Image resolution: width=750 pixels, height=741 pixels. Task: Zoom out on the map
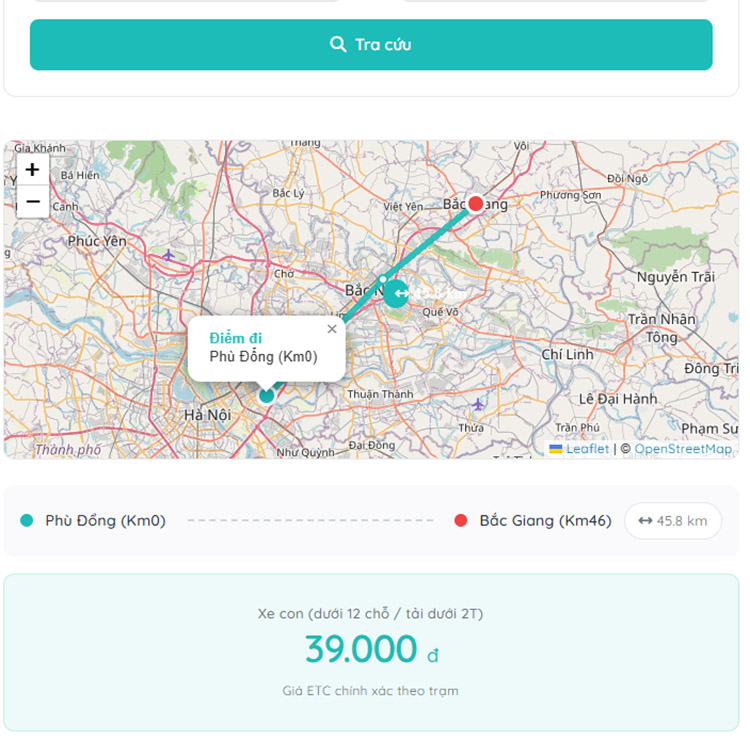tap(33, 202)
